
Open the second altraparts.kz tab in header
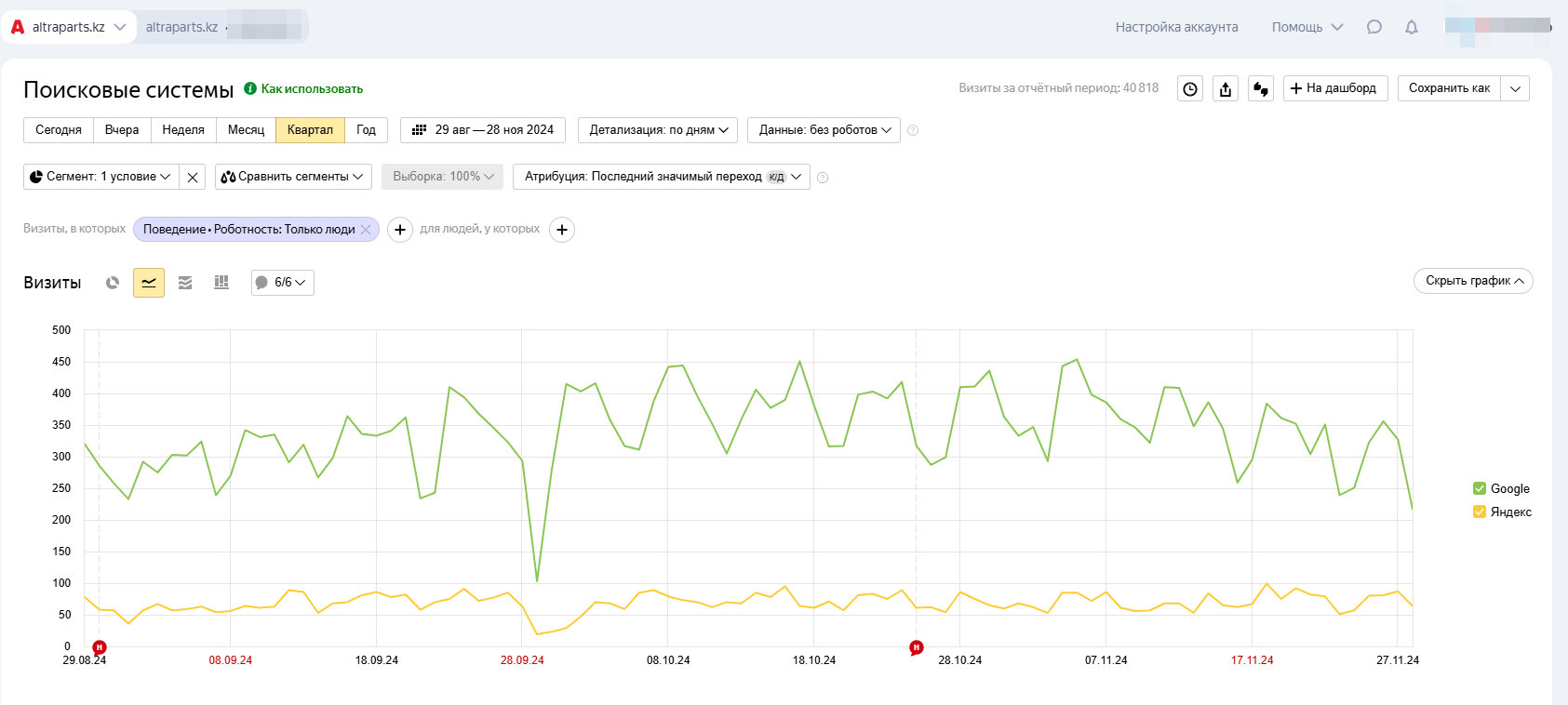(222, 27)
